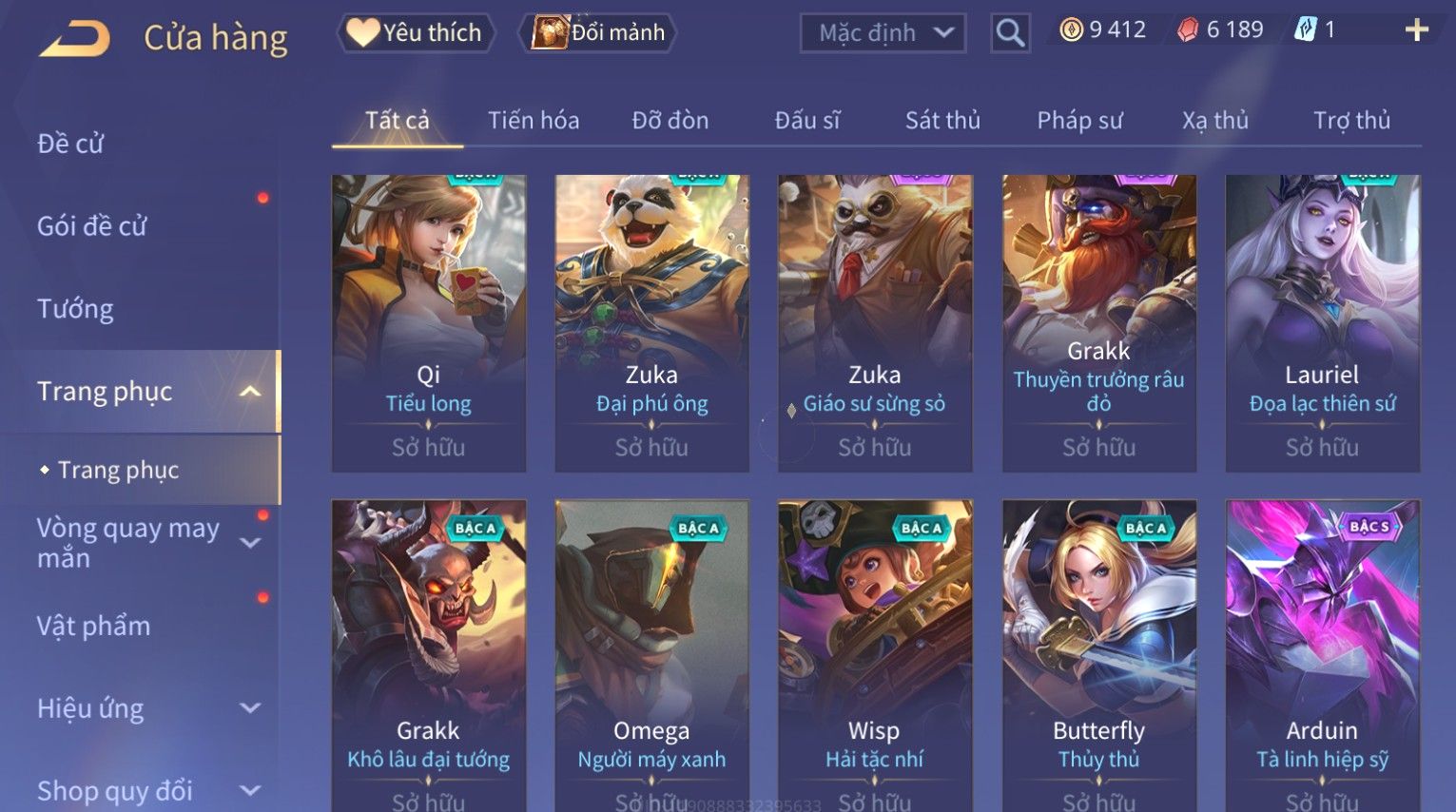Open the search magnifier icon
Image resolution: width=1456 pixels, height=812 pixels.
(x=1010, y=33)
